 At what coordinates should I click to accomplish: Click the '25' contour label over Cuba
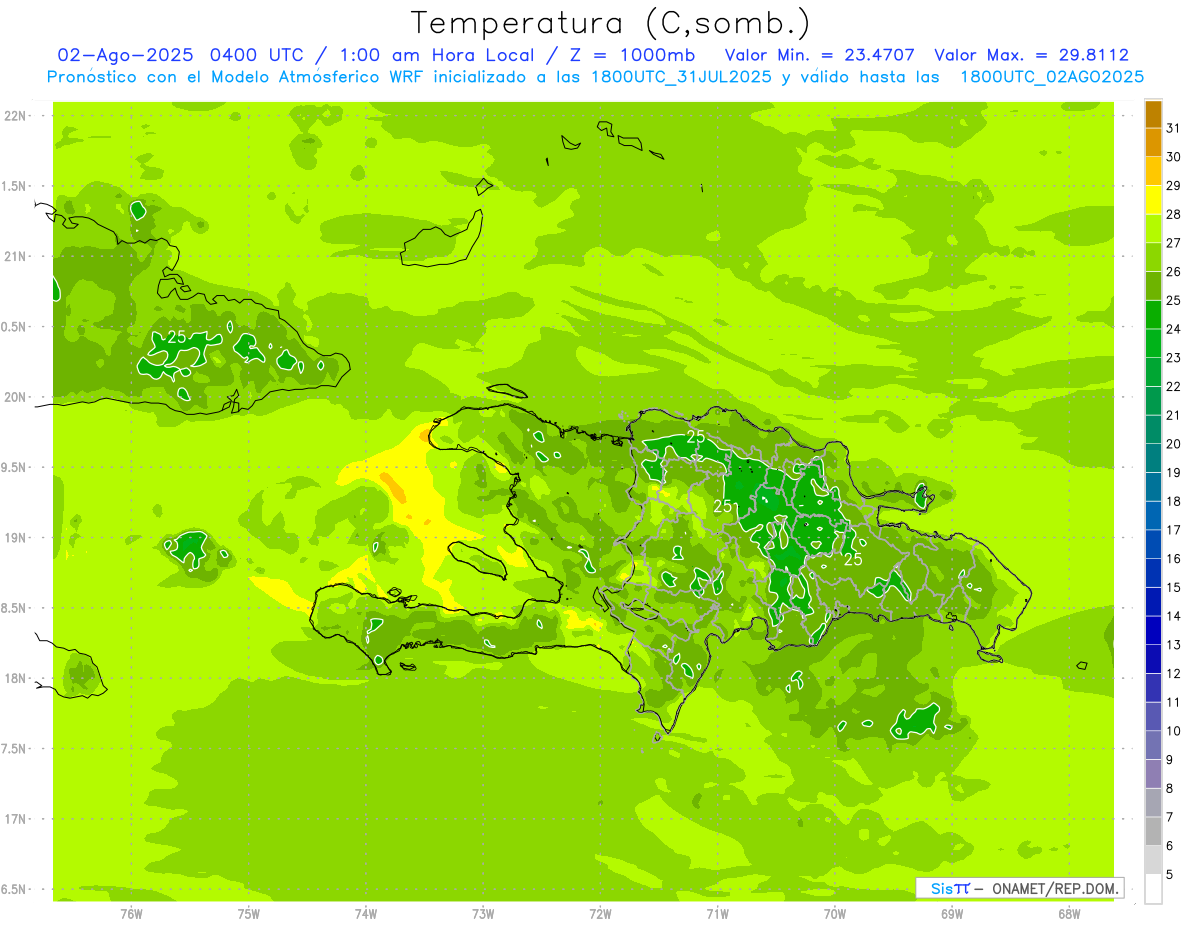(x=176, y=336)
